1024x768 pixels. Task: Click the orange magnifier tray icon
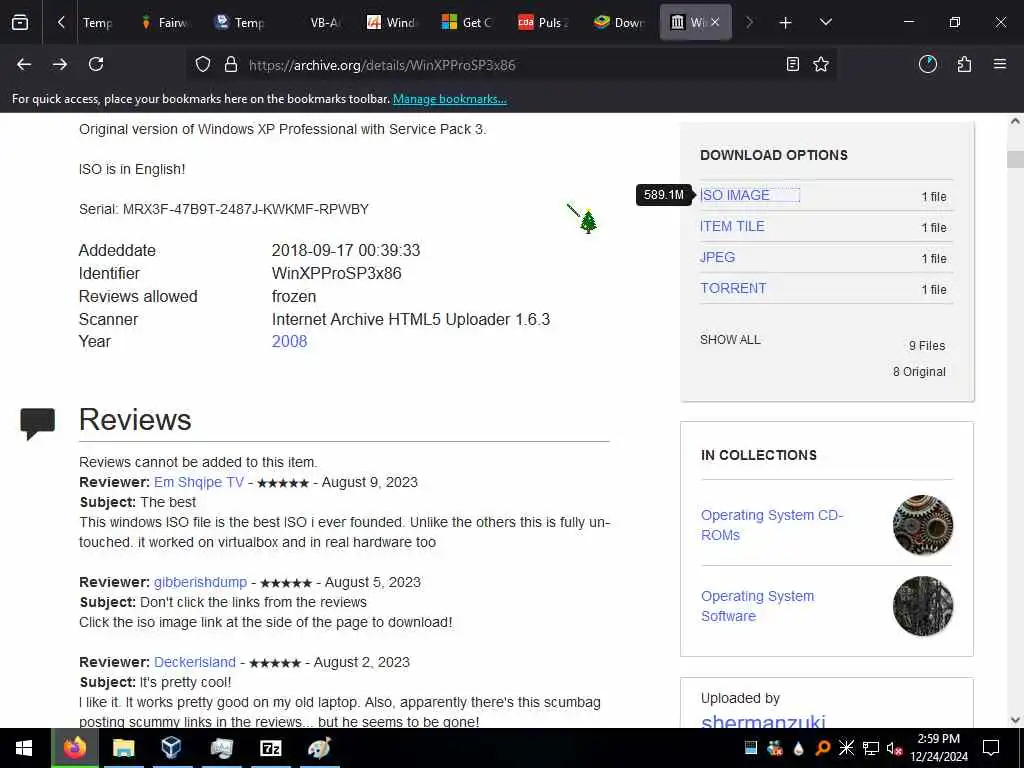[x=823, y=748]
